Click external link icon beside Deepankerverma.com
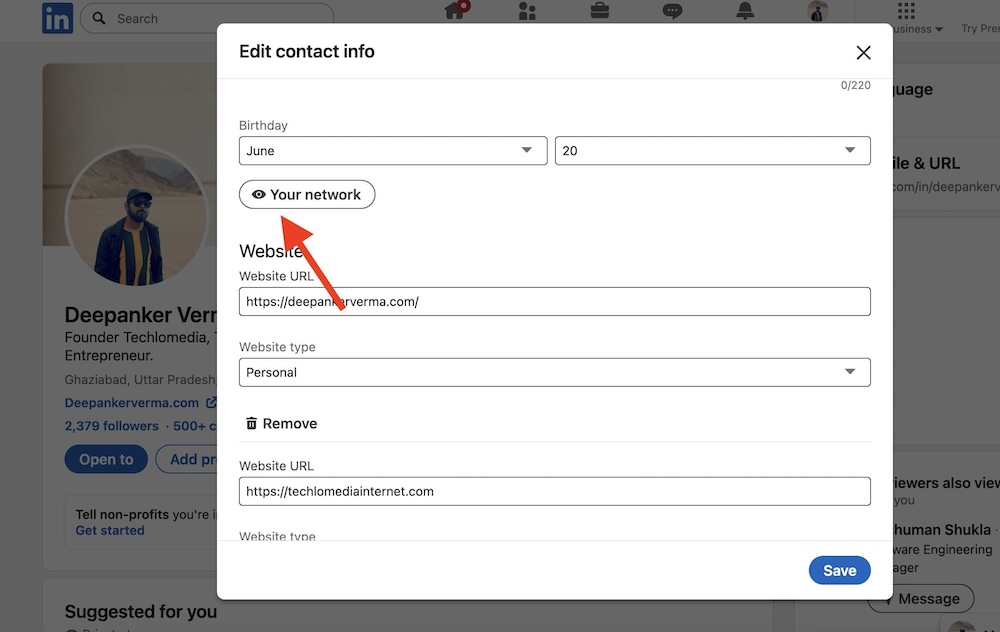The image size is (1000, 632). coord(211,402)
